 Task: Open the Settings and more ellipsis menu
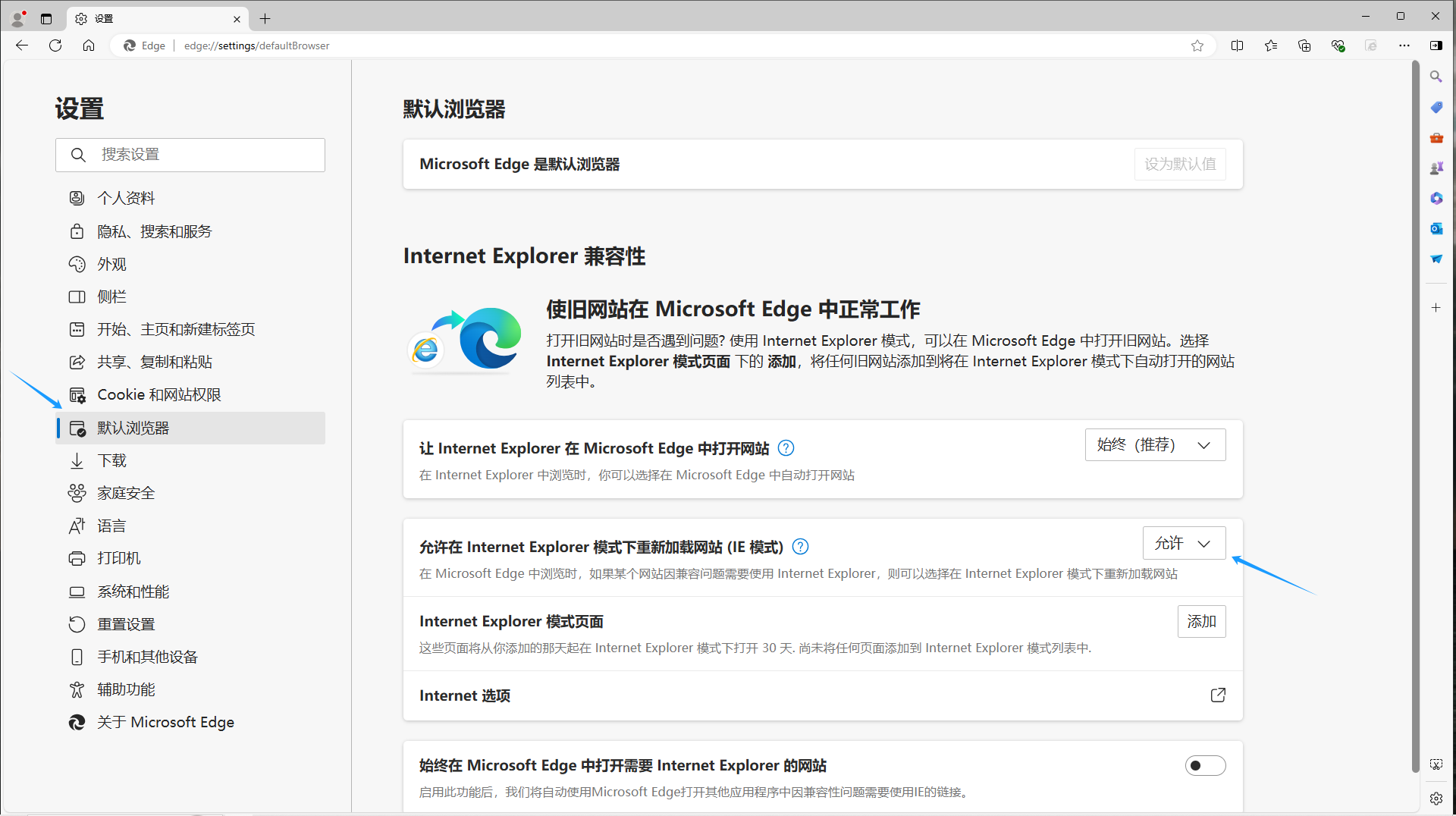point(1404,46)
